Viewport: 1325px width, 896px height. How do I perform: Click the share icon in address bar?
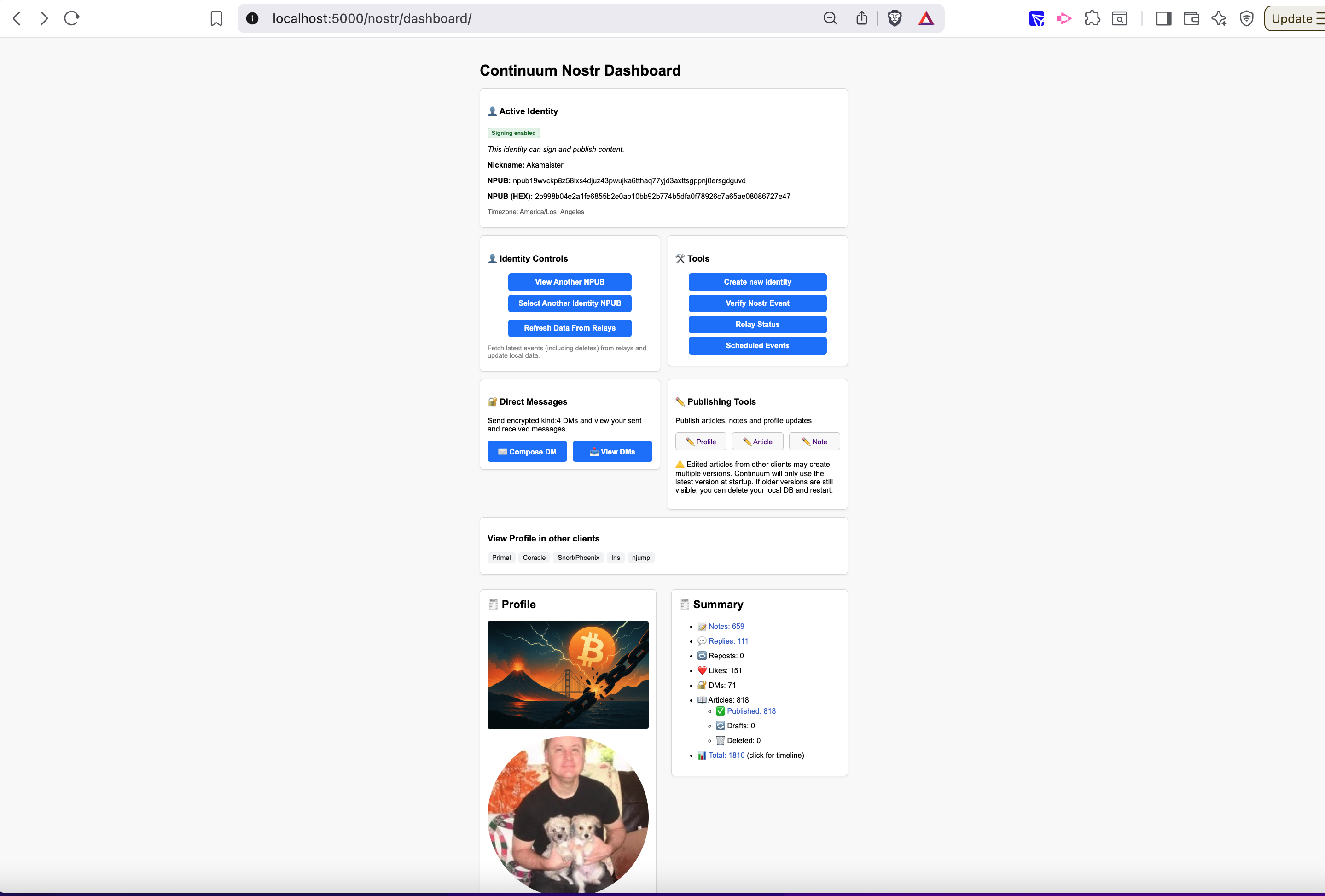click(861, 18)
